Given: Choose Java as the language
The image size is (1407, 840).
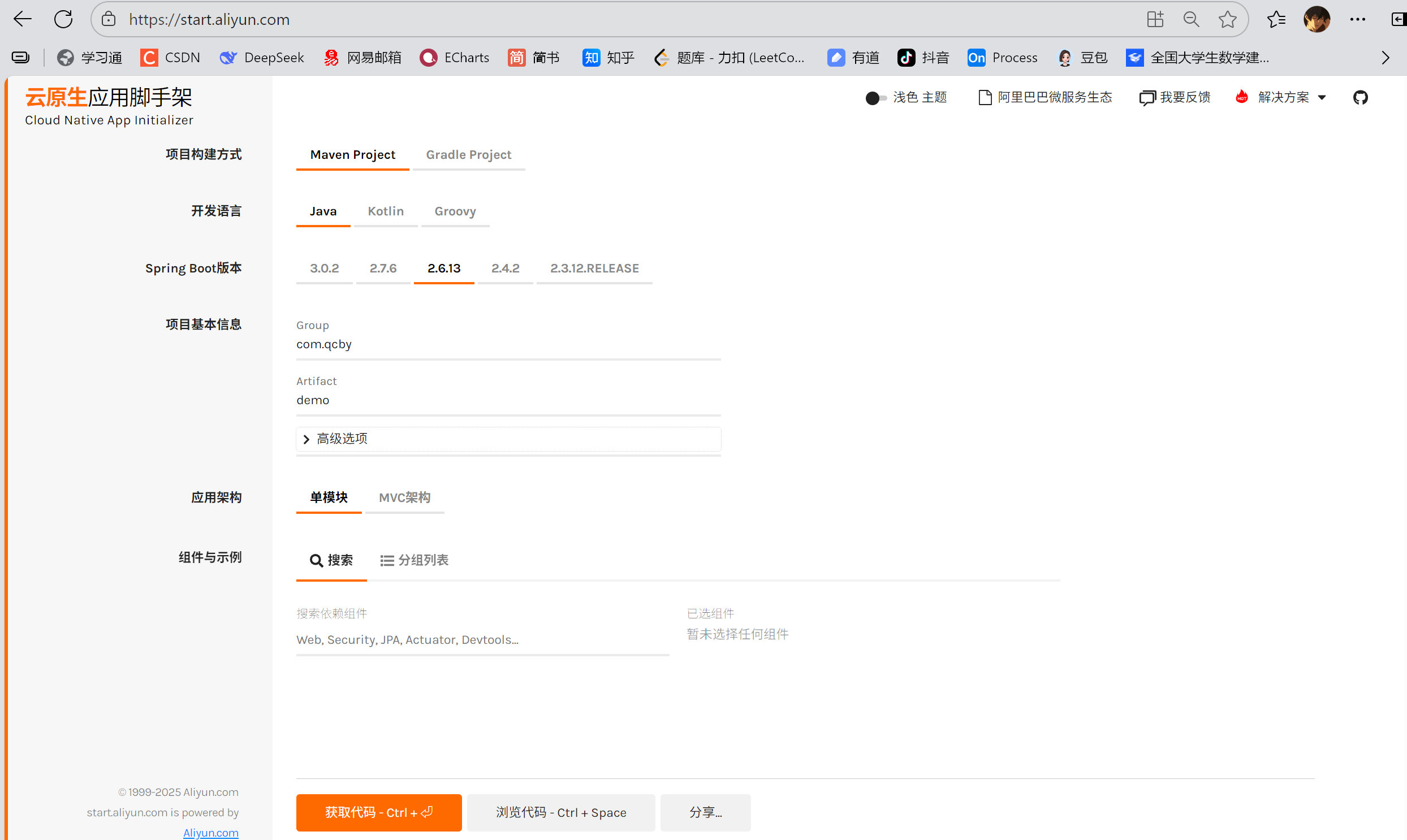Looking at the screenshot, I should [323, 212].
